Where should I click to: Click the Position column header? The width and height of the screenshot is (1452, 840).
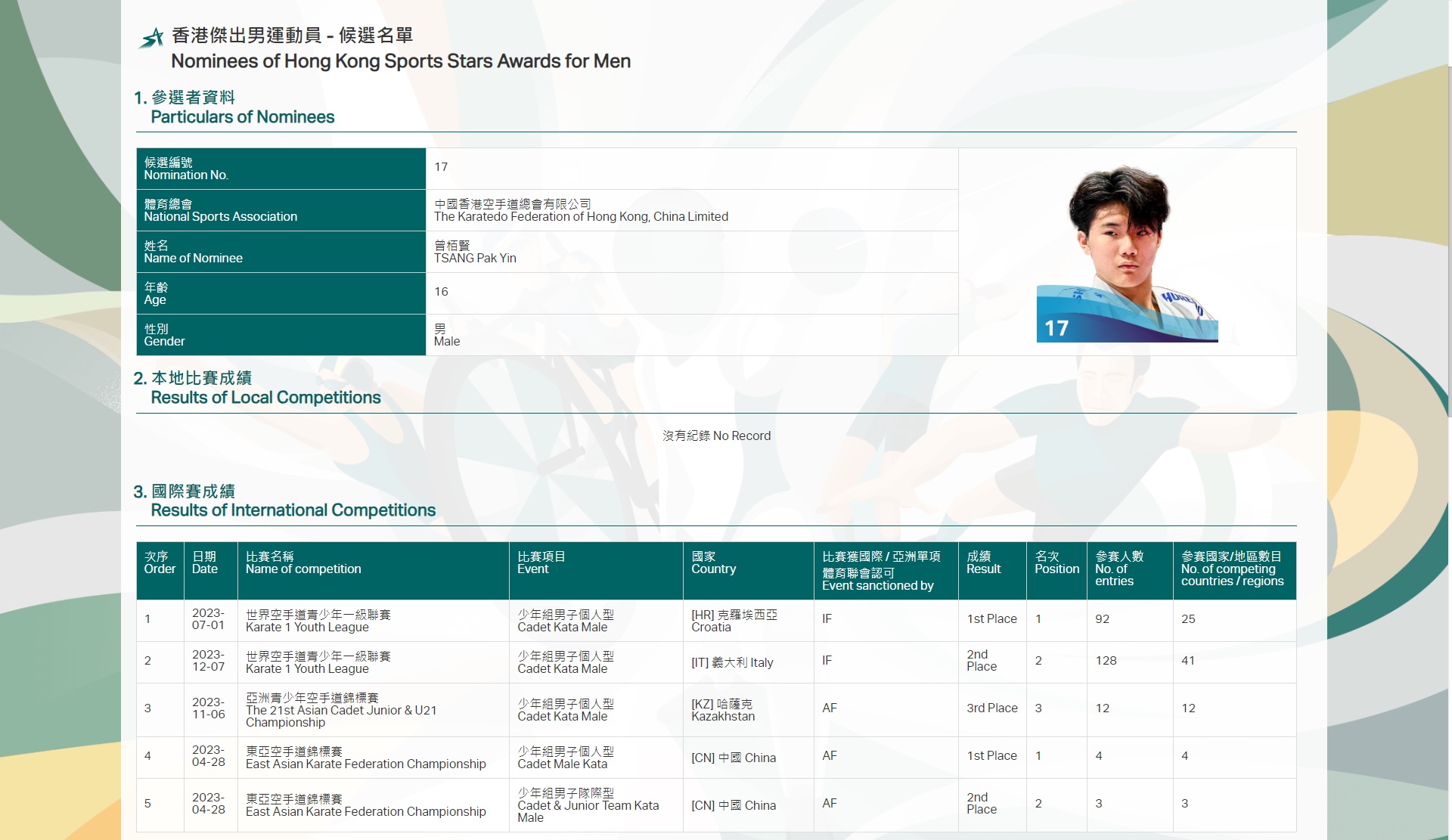1056,569
